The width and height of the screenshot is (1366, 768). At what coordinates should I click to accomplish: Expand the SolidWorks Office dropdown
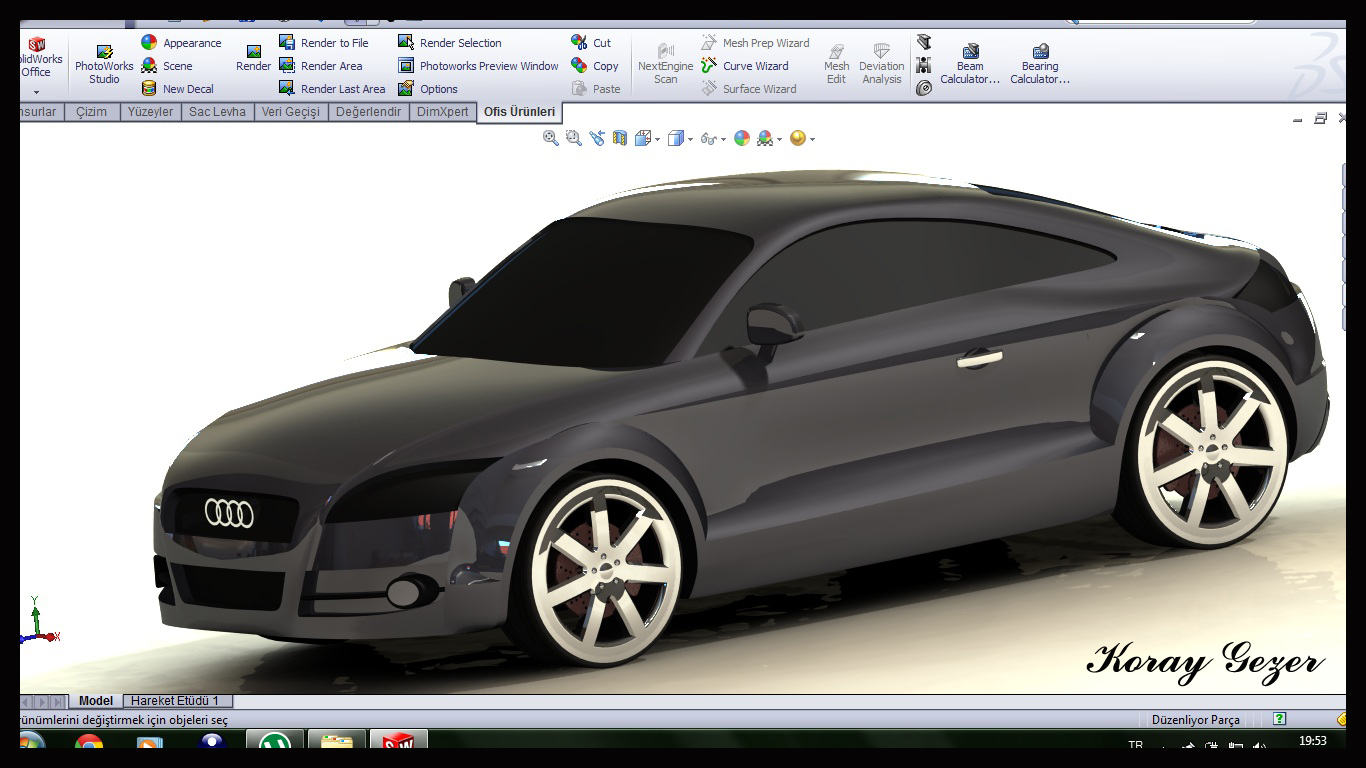point(36,92)
